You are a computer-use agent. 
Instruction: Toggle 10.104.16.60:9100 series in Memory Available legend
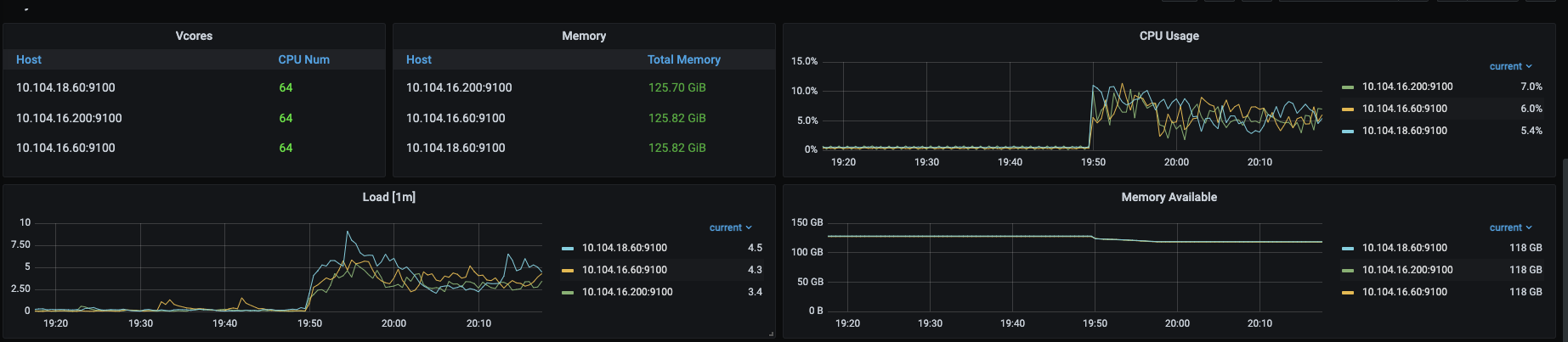tap(1404, 292)
